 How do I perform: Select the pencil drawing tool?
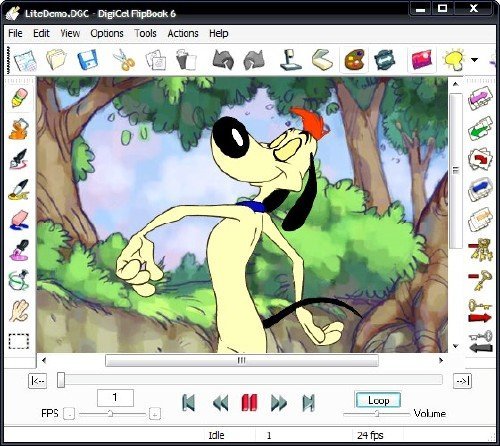(19, 98)
